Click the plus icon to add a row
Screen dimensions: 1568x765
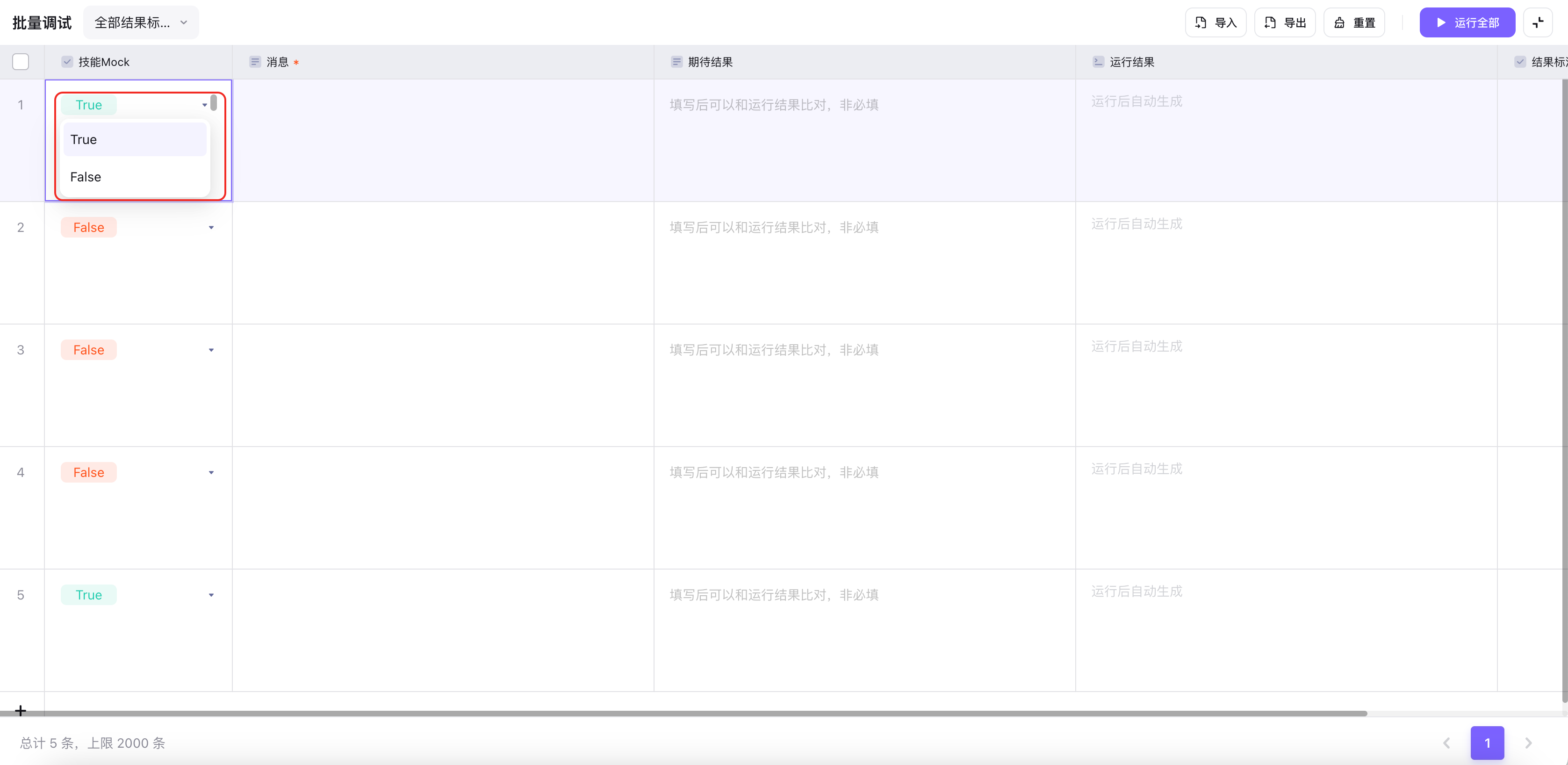pyautogui.click(x=20, y=710)
